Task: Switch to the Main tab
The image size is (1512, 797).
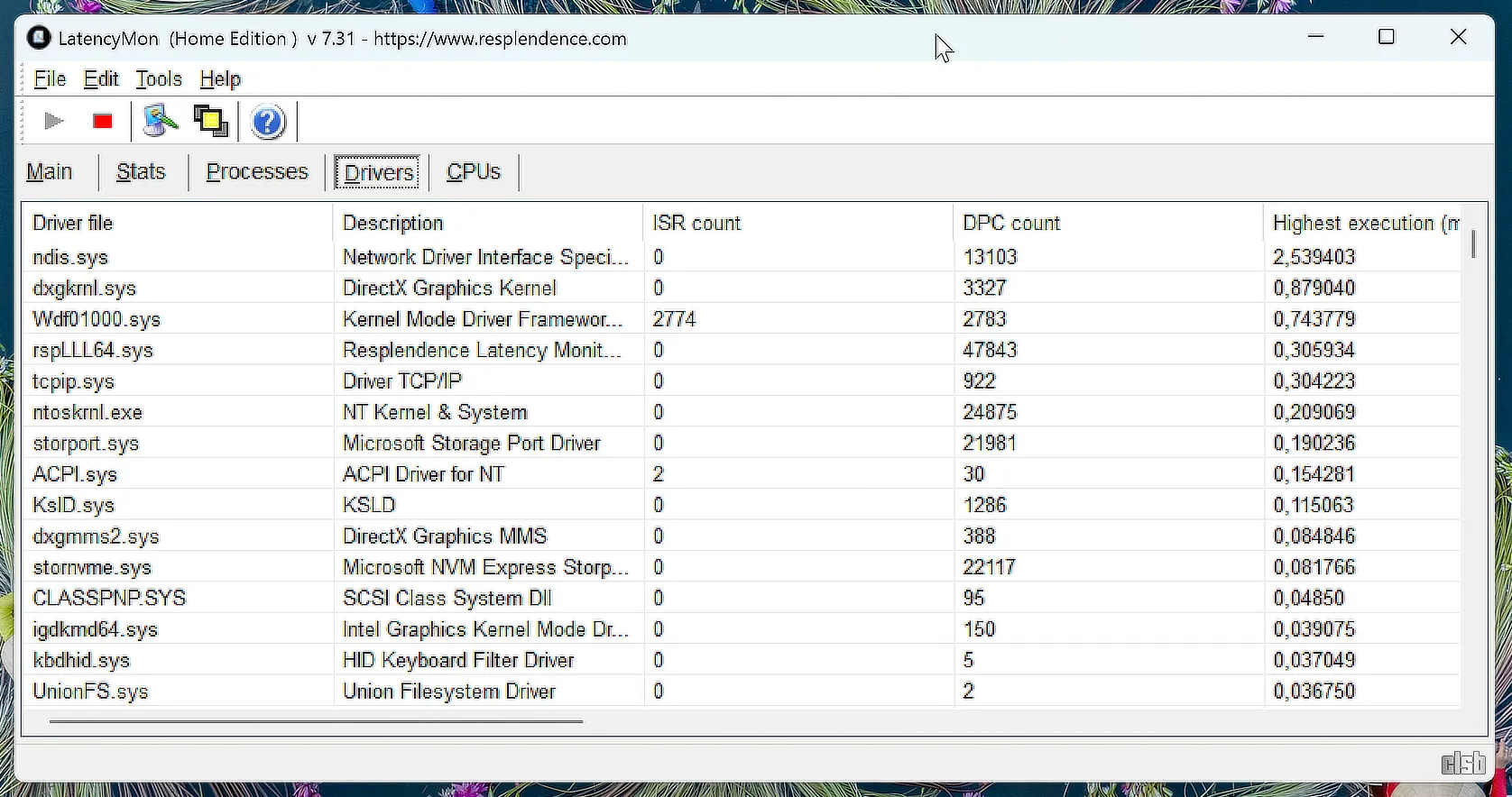Action: click(50, 172)
